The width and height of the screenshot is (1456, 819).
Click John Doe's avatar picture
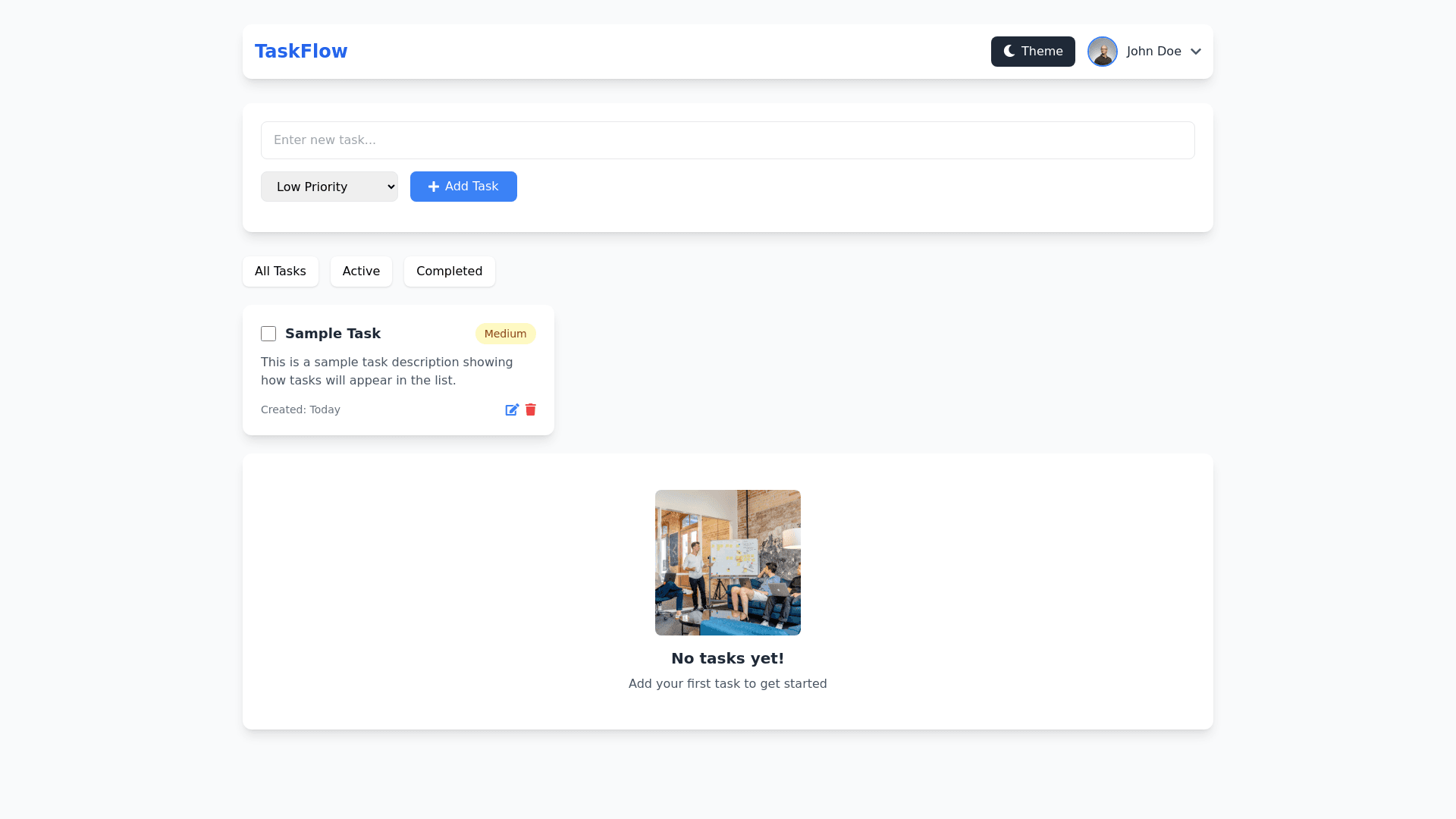[x=1102, y=52]
